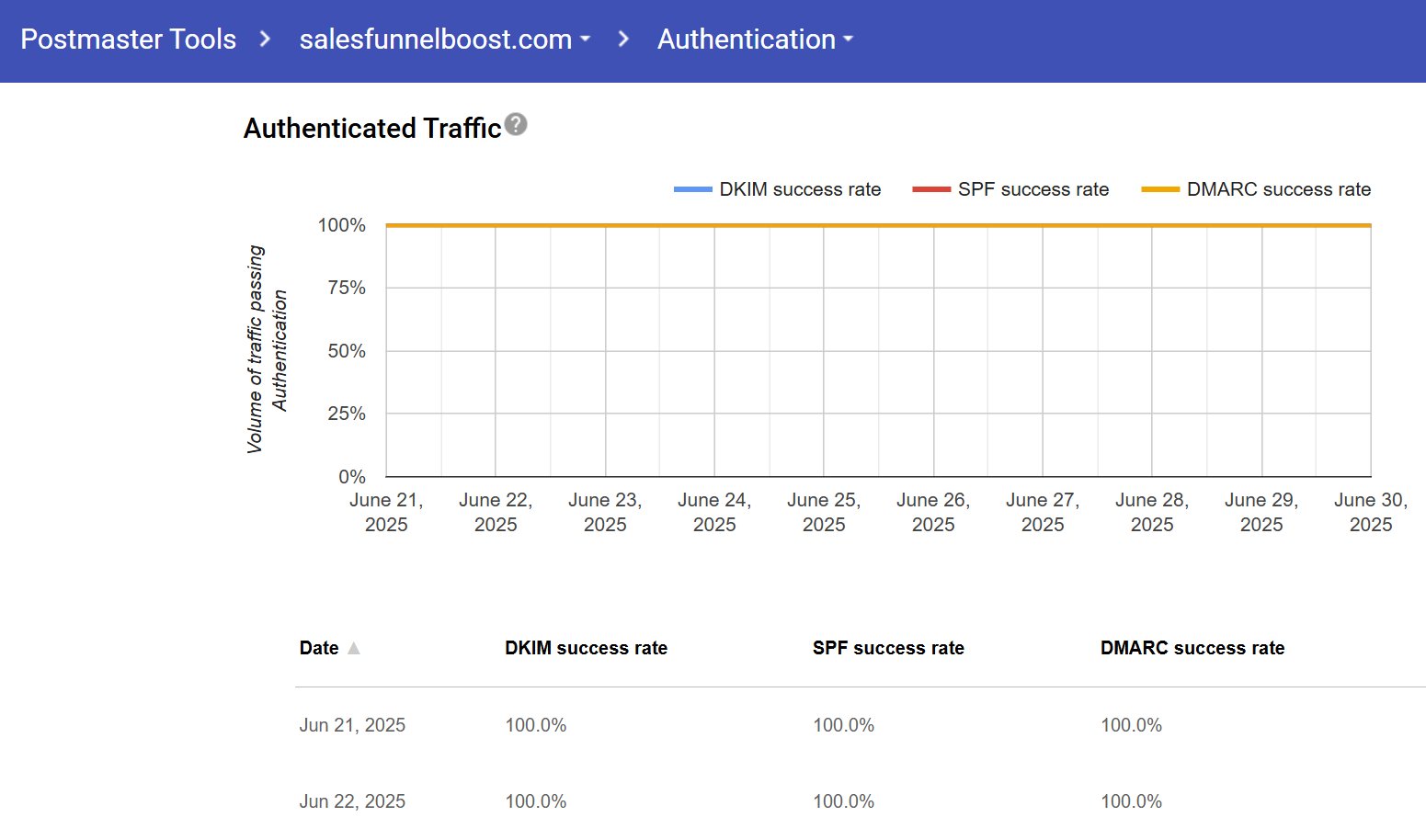Screen dimensions: 1426x840
Task: Click the blue DKIM legend line marker
Action: coord(692,189)
